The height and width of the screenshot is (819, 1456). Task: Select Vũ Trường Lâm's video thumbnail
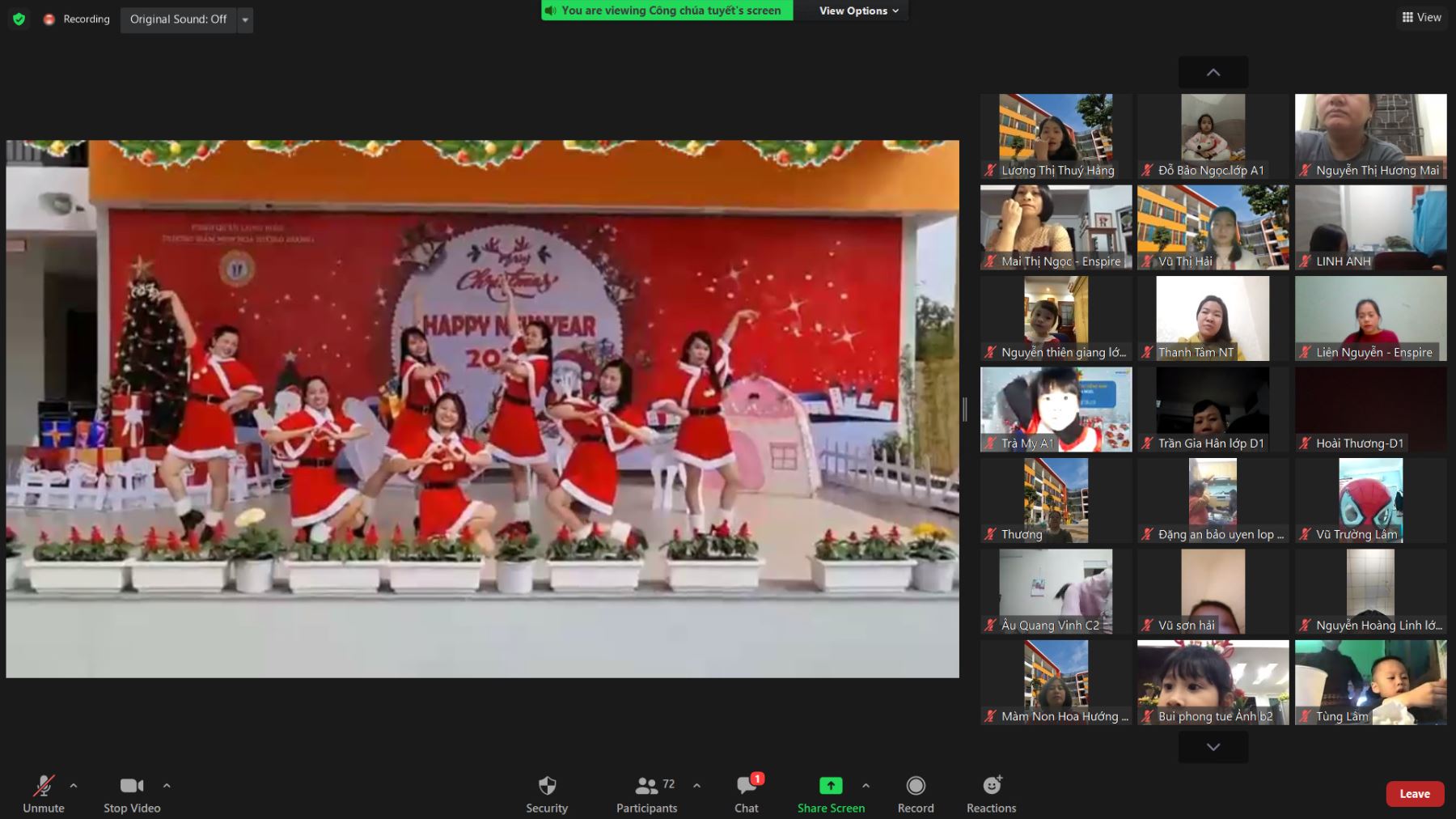(1370, 499)
